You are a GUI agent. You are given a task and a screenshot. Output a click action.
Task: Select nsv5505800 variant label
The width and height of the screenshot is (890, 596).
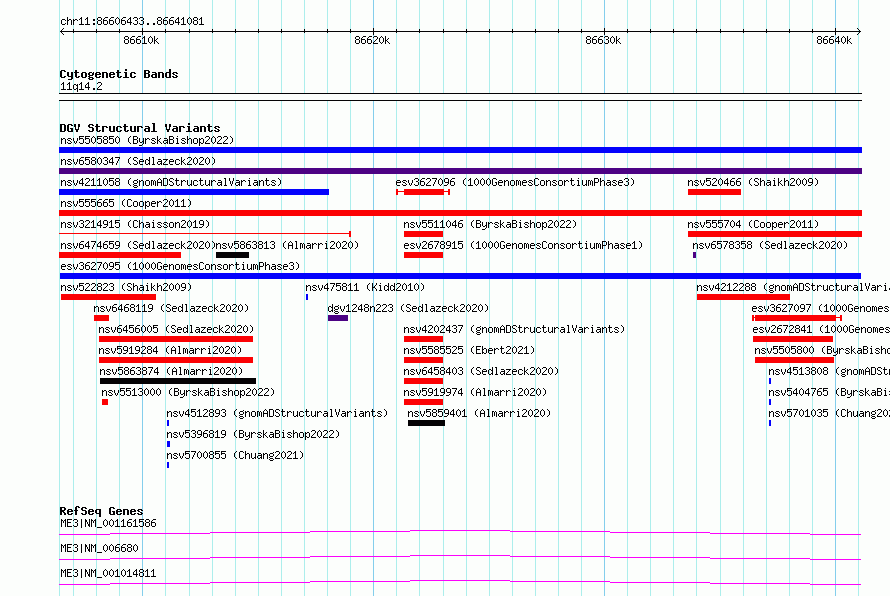point(822,350)
